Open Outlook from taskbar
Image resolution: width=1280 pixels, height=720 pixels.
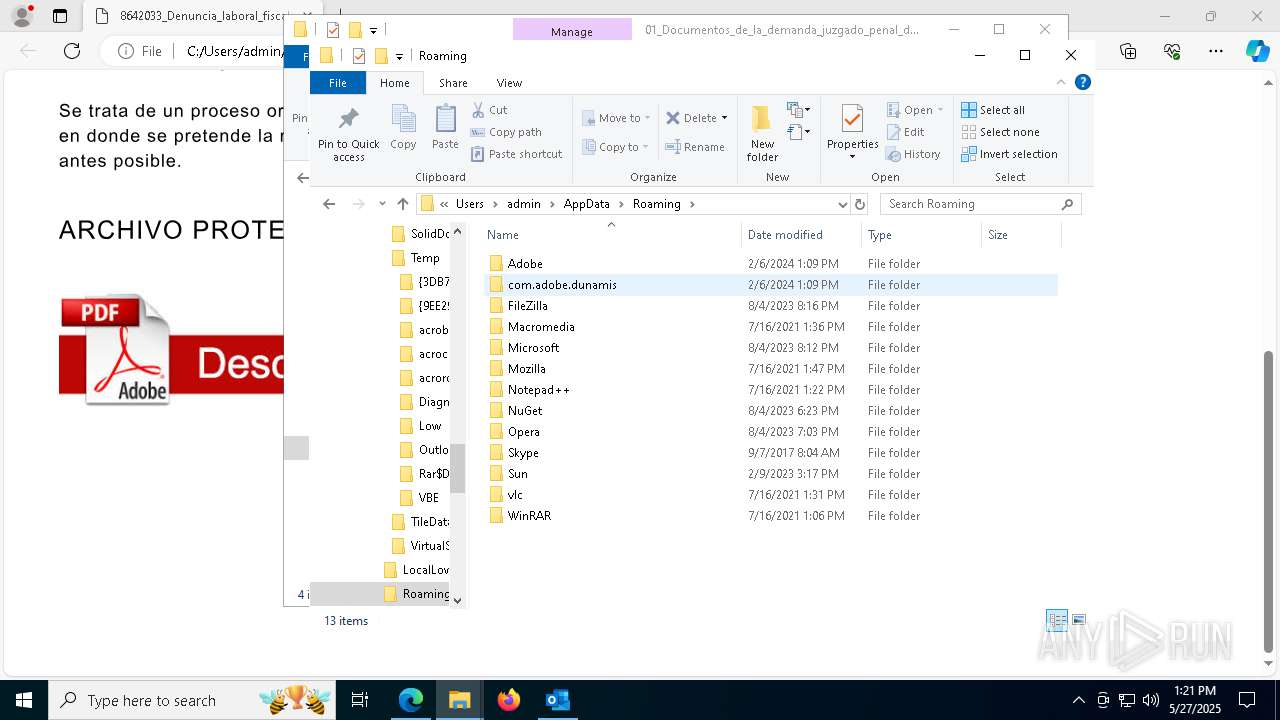(x=557, y=700)
